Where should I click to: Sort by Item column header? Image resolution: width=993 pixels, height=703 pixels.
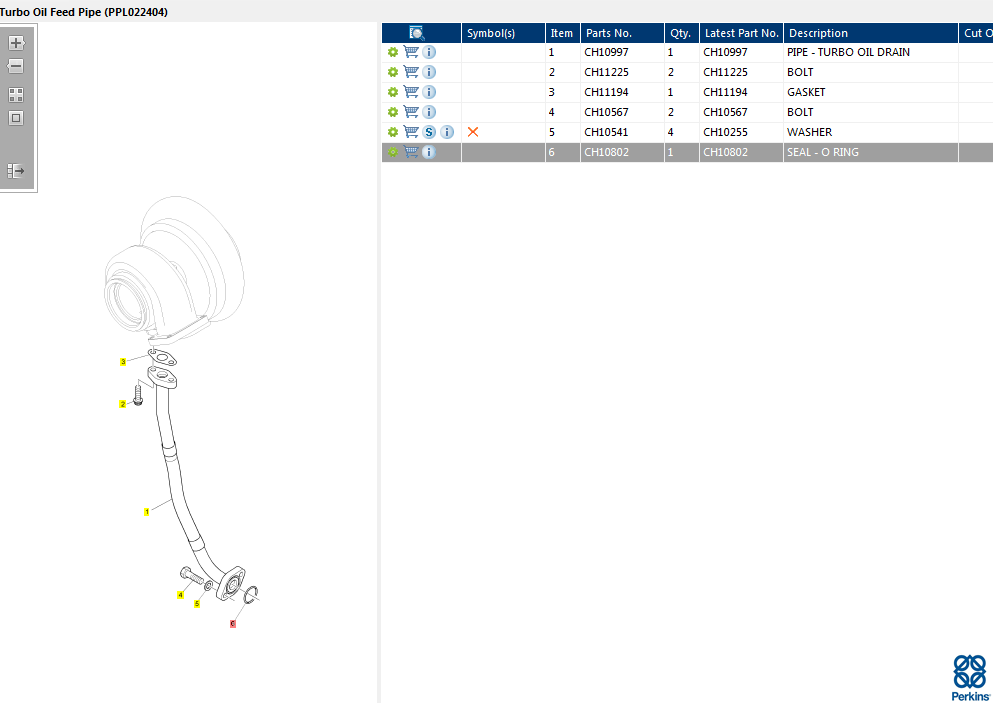point(562,33)
